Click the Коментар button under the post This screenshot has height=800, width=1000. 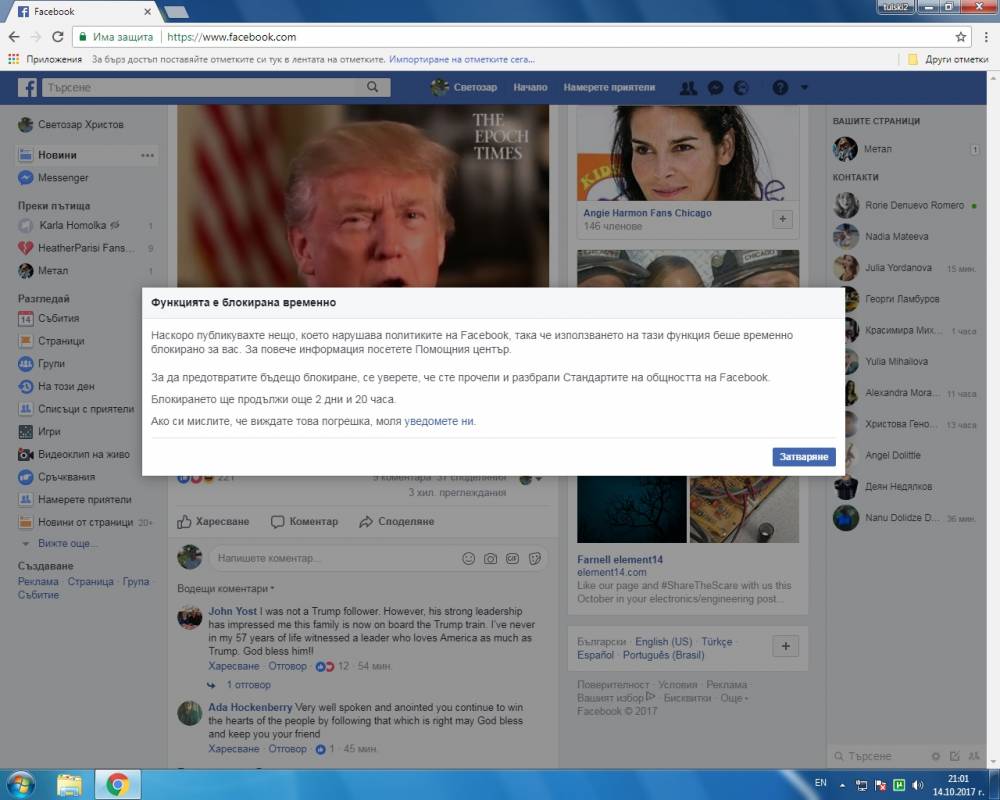304,522
